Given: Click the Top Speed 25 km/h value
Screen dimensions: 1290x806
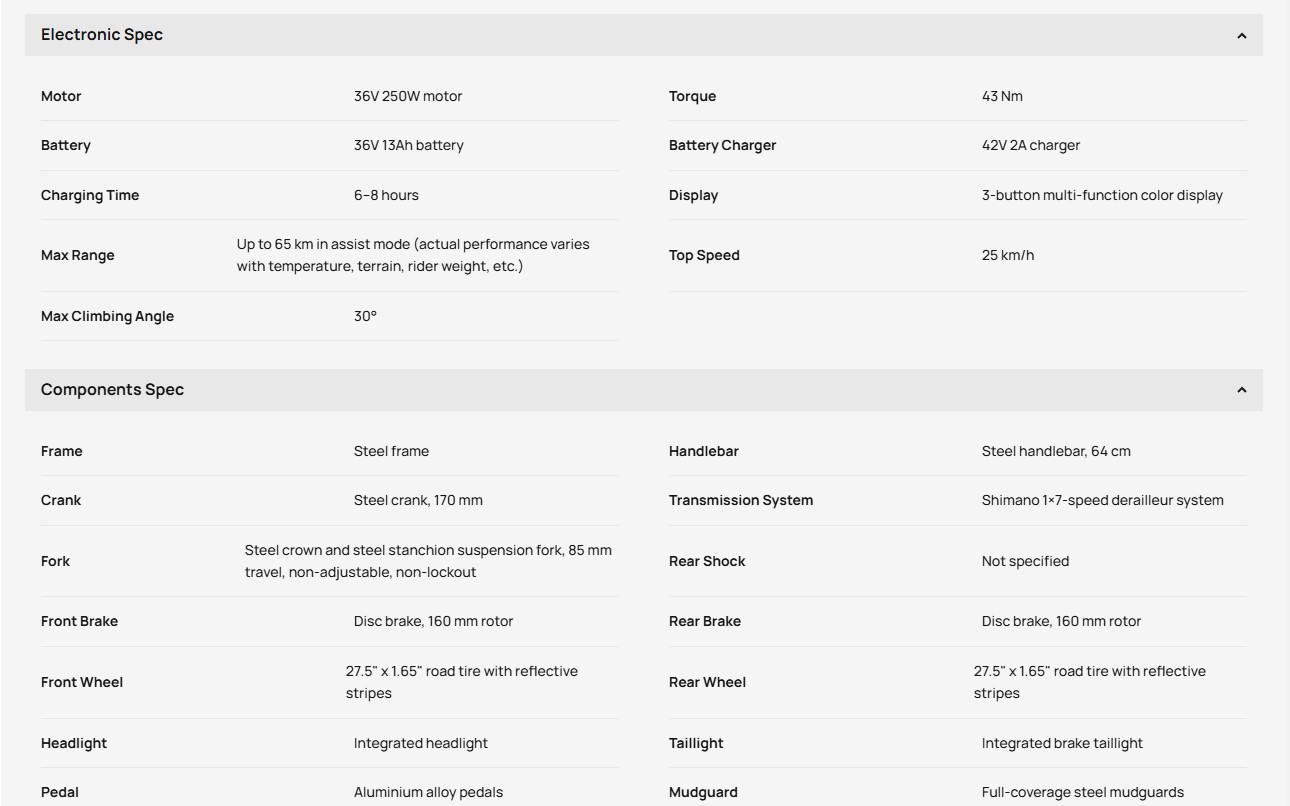Looking at the screenshot, I should click(1008, 256).
